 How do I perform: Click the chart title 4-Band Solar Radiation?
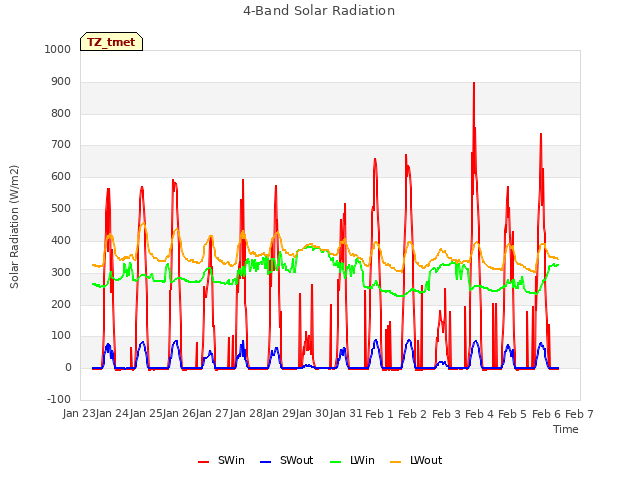coord(319,11)
